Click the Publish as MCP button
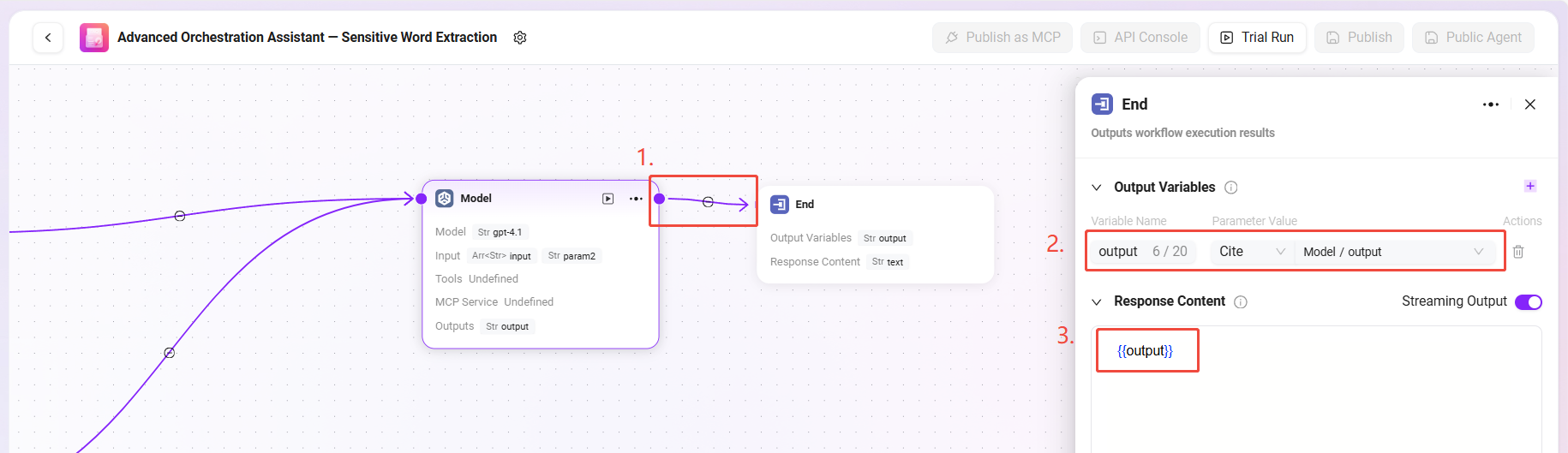Image resolution: width=1568 pixels, height=453 pixels. pyautogui.click(x=1002, y=38)
